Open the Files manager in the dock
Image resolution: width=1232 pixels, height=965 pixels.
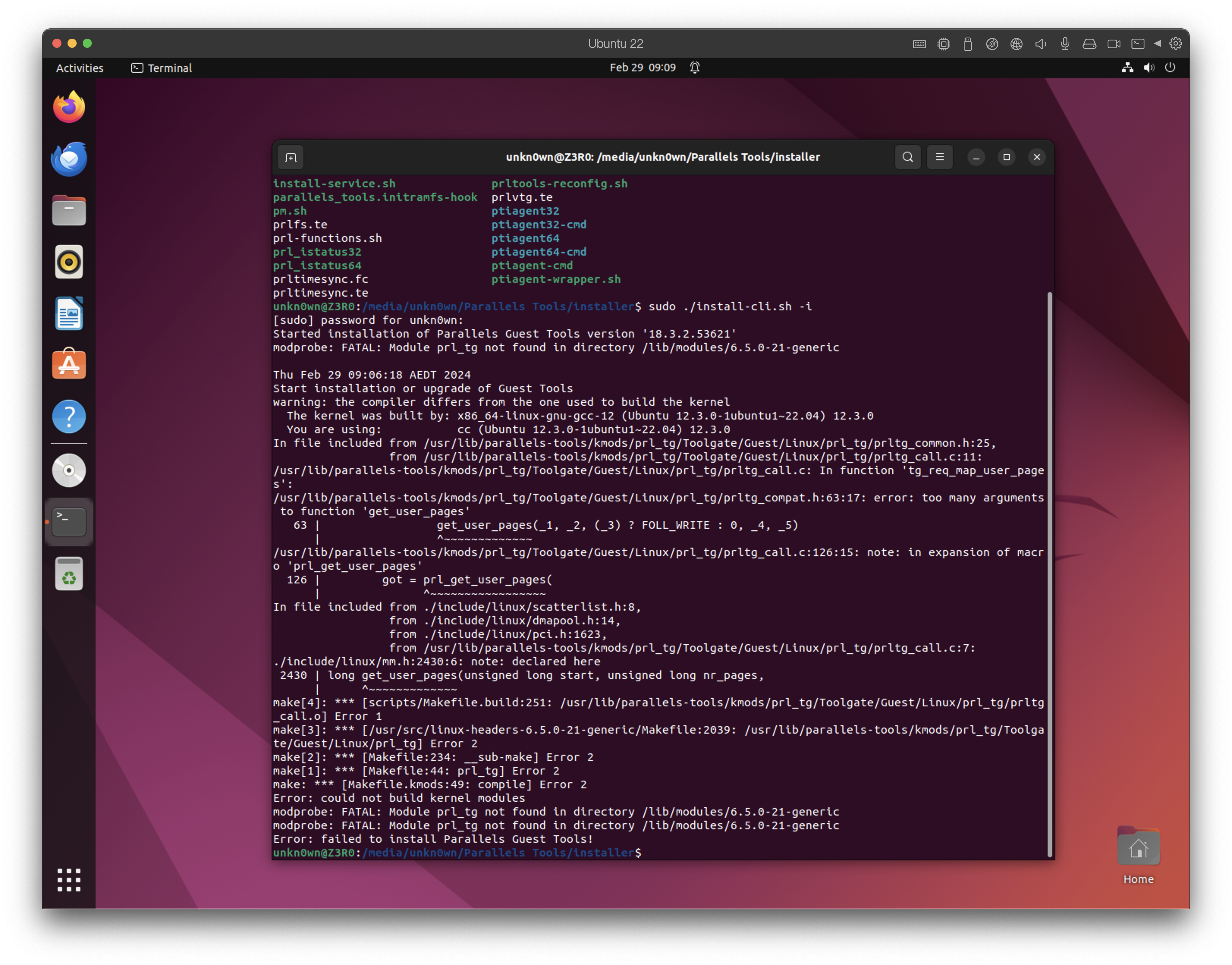tap(68, 210)
